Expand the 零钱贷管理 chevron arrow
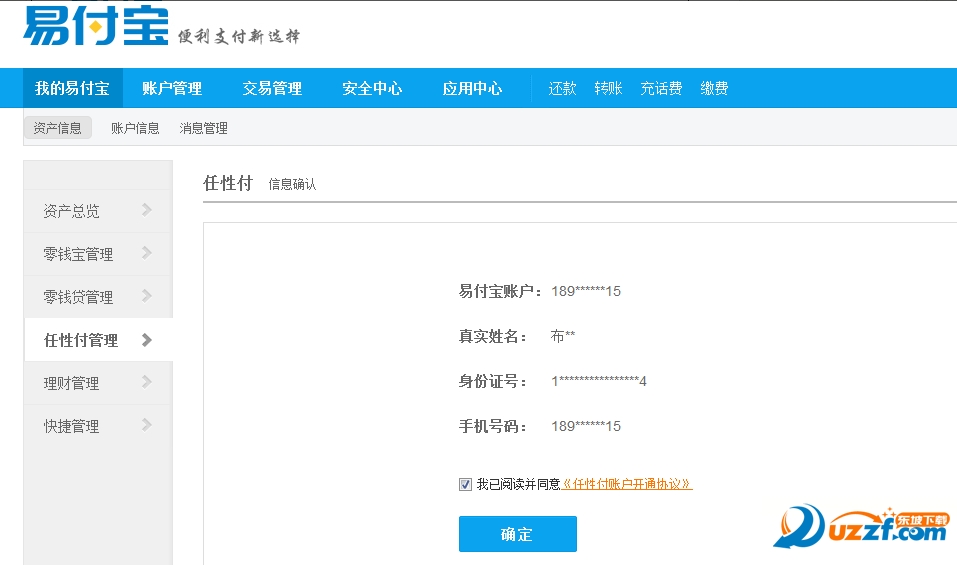957x565 pixels. 146,296
